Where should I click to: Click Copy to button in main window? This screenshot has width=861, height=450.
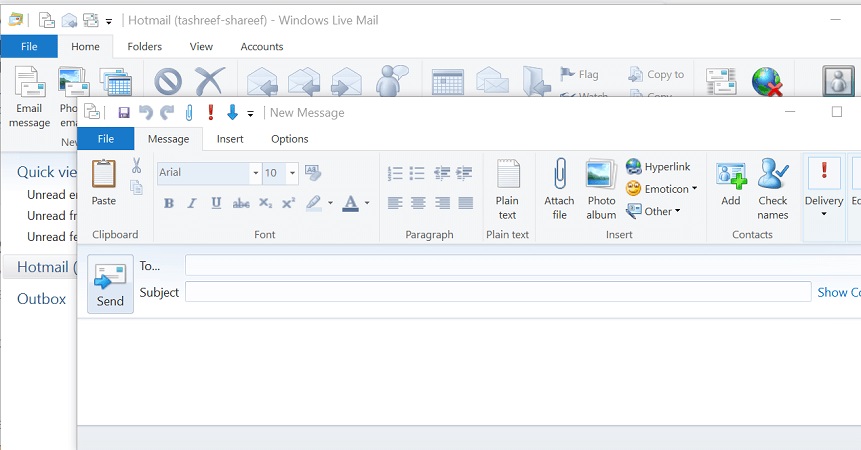657,74
